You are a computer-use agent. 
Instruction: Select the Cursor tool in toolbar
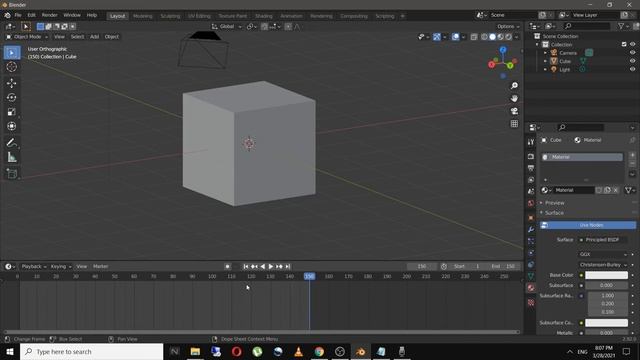[11, 67]
